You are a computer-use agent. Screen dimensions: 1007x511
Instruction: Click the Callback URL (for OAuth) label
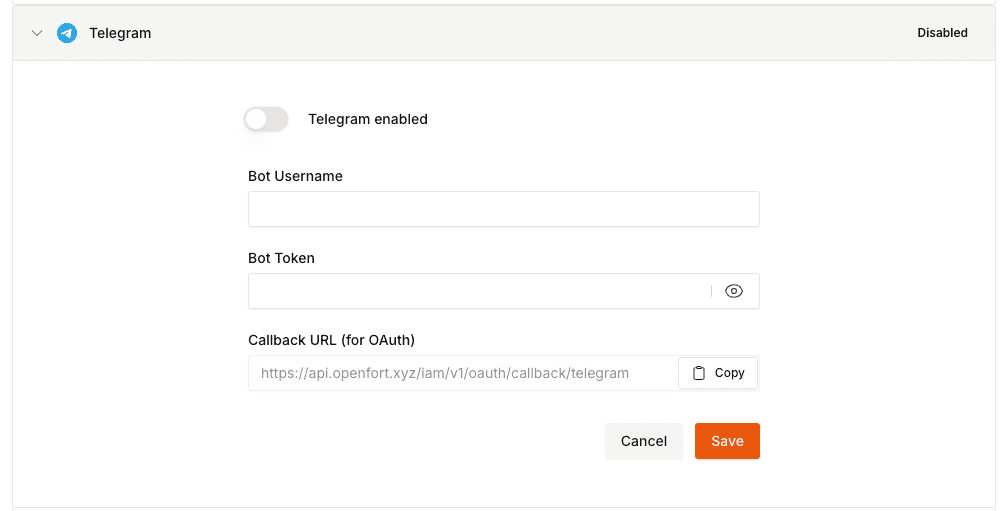331,340
